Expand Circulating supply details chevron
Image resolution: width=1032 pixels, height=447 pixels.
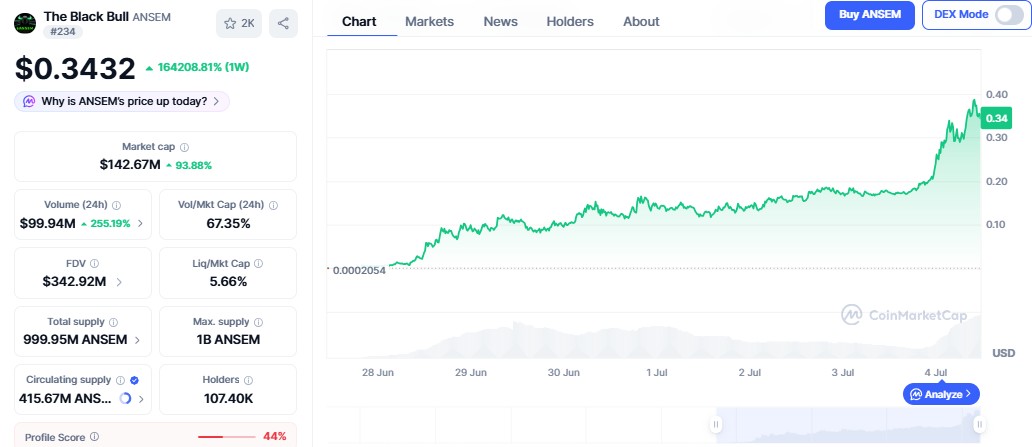[x=142, y=398]
